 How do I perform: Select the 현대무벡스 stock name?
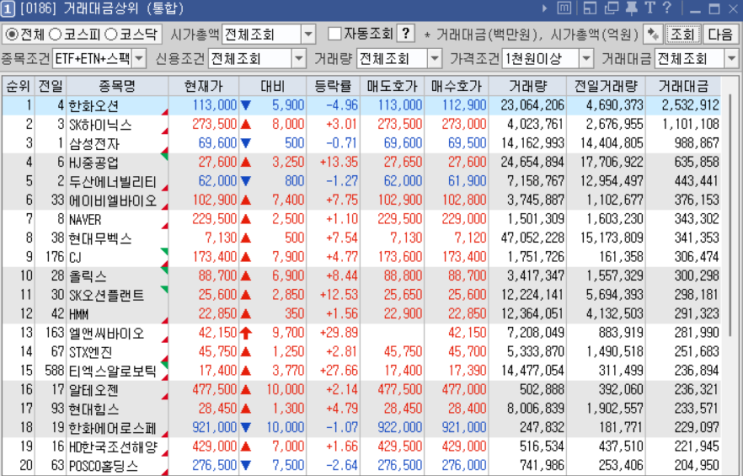[x=100, y=238]
